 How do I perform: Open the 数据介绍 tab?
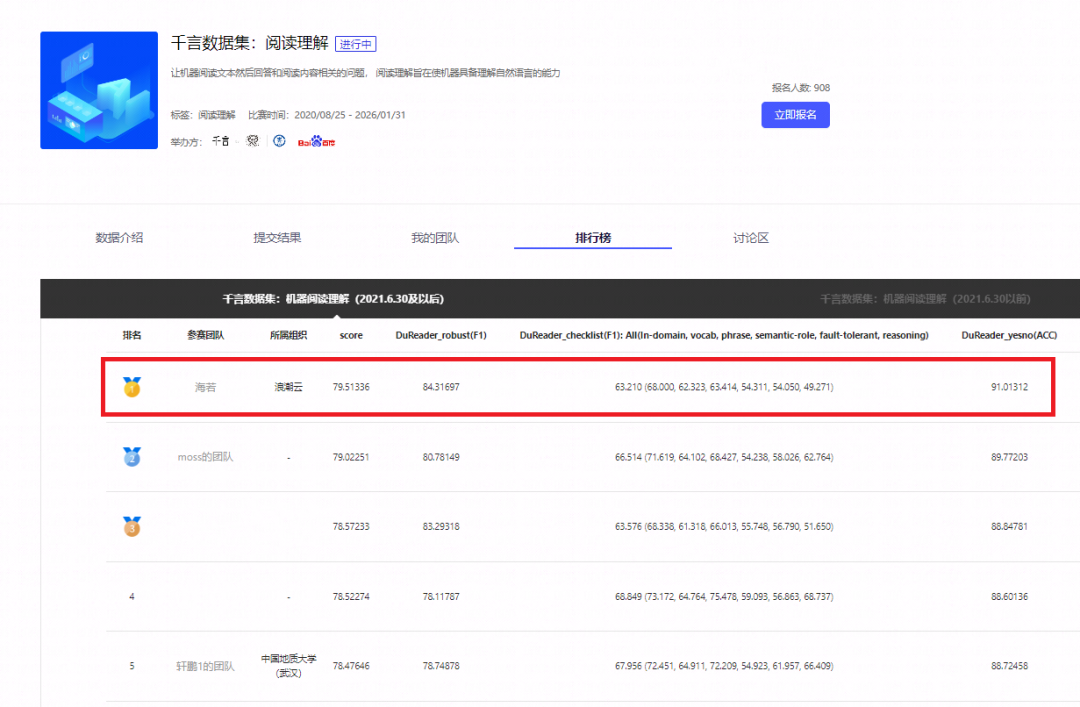pos(119,238)
